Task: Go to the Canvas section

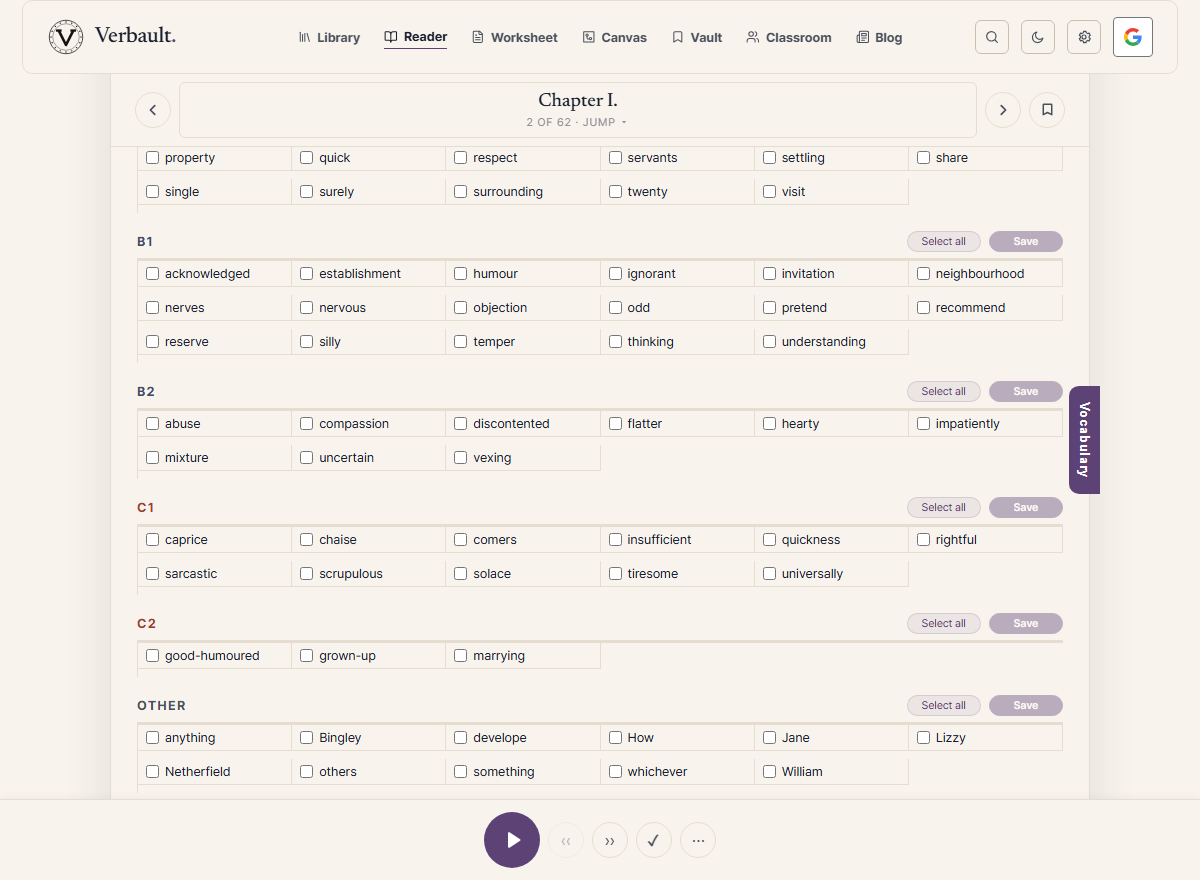Action: 614,37
